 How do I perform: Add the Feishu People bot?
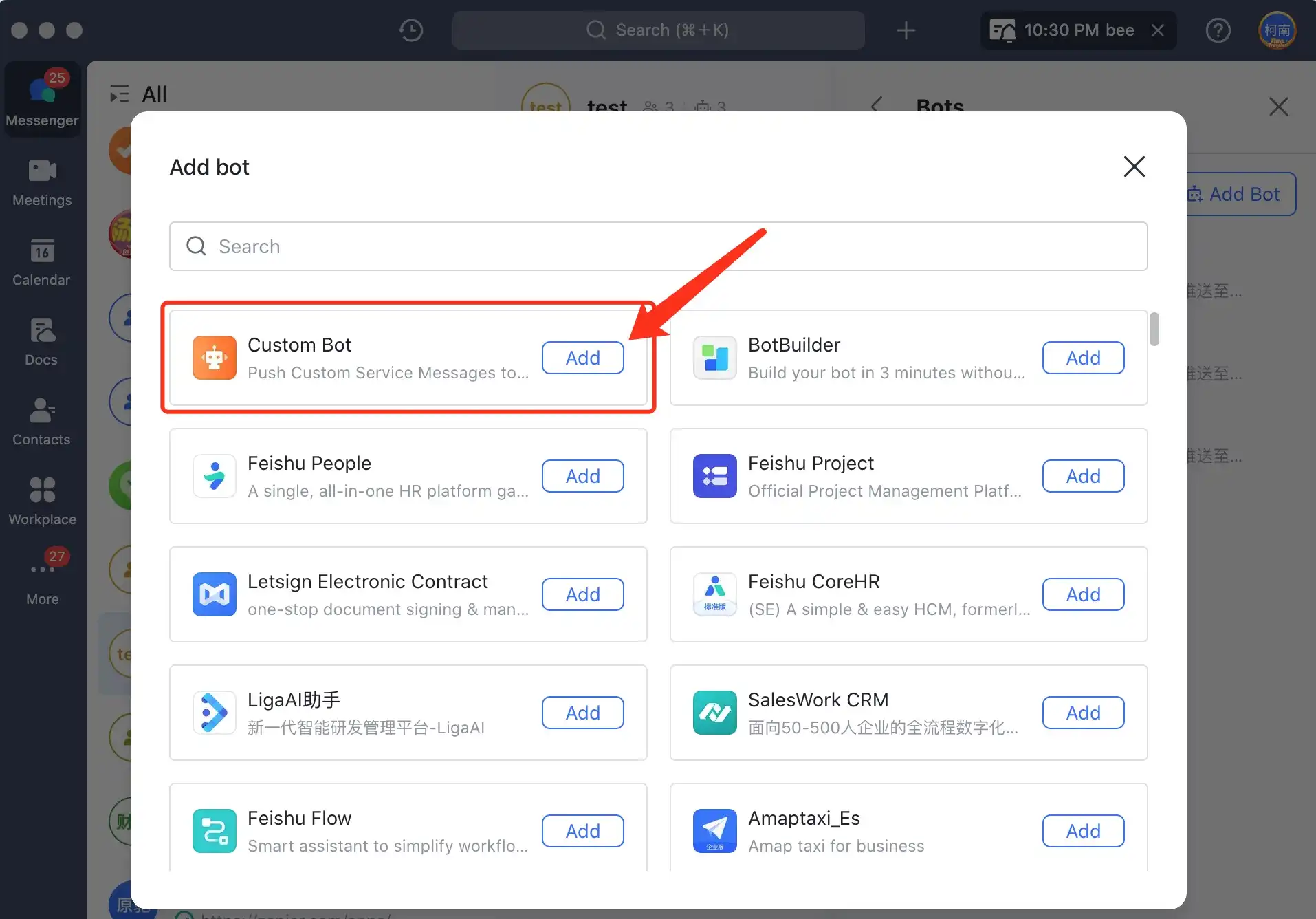[x=583, y=476]
